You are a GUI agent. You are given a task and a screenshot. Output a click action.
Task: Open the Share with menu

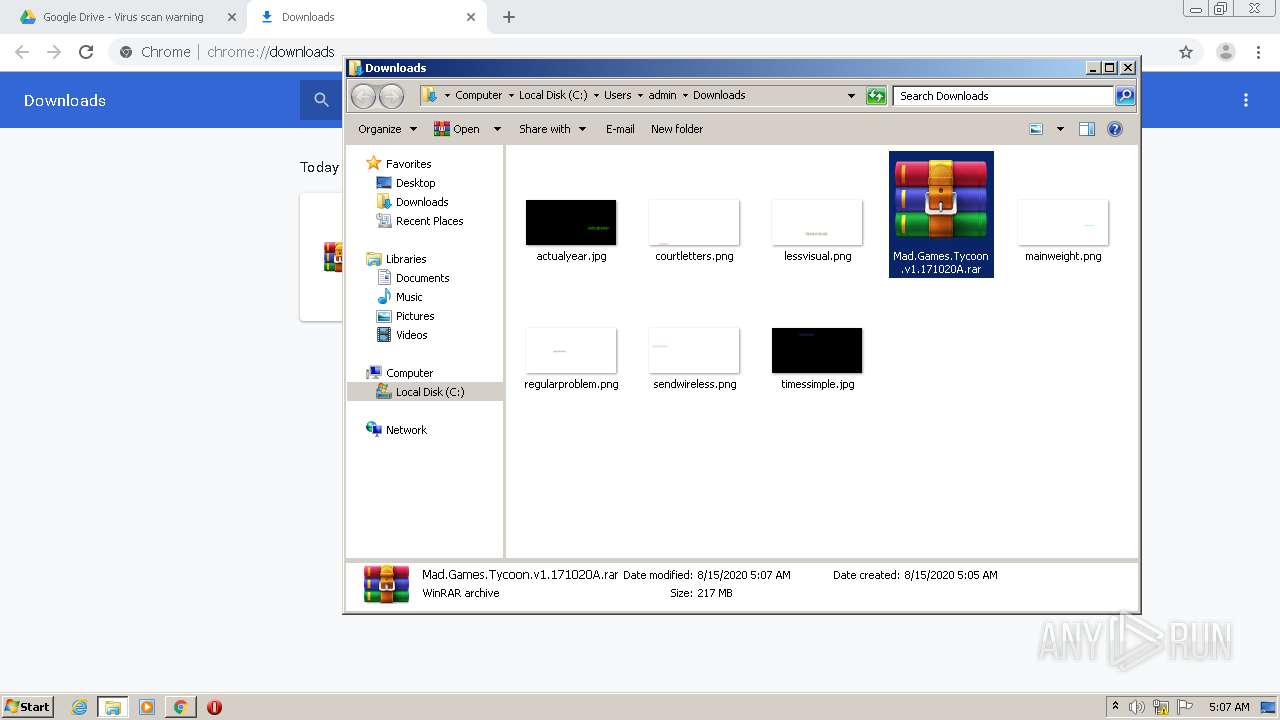tap(552, 129)
